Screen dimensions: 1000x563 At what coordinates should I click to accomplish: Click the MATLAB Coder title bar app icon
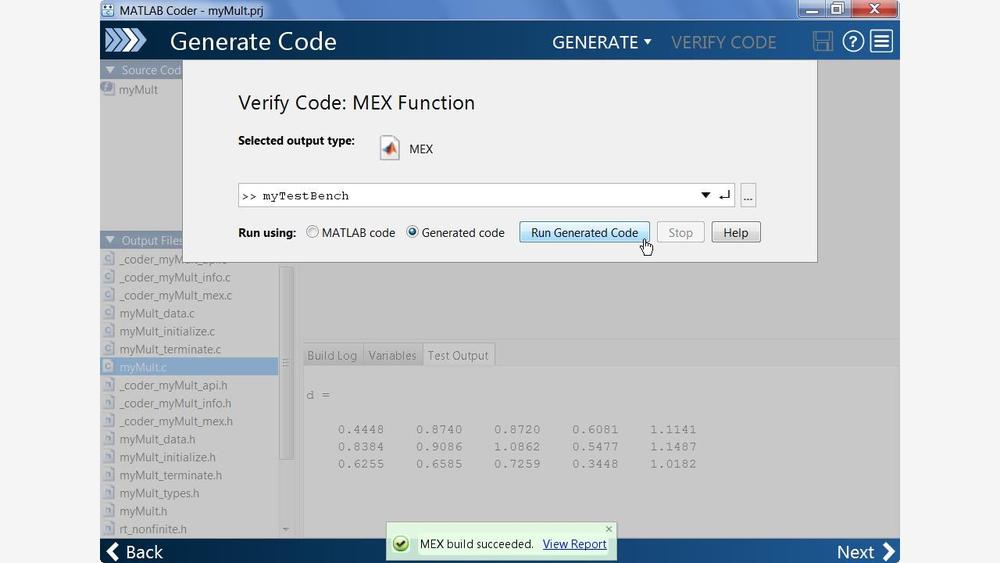pos(108,10)
